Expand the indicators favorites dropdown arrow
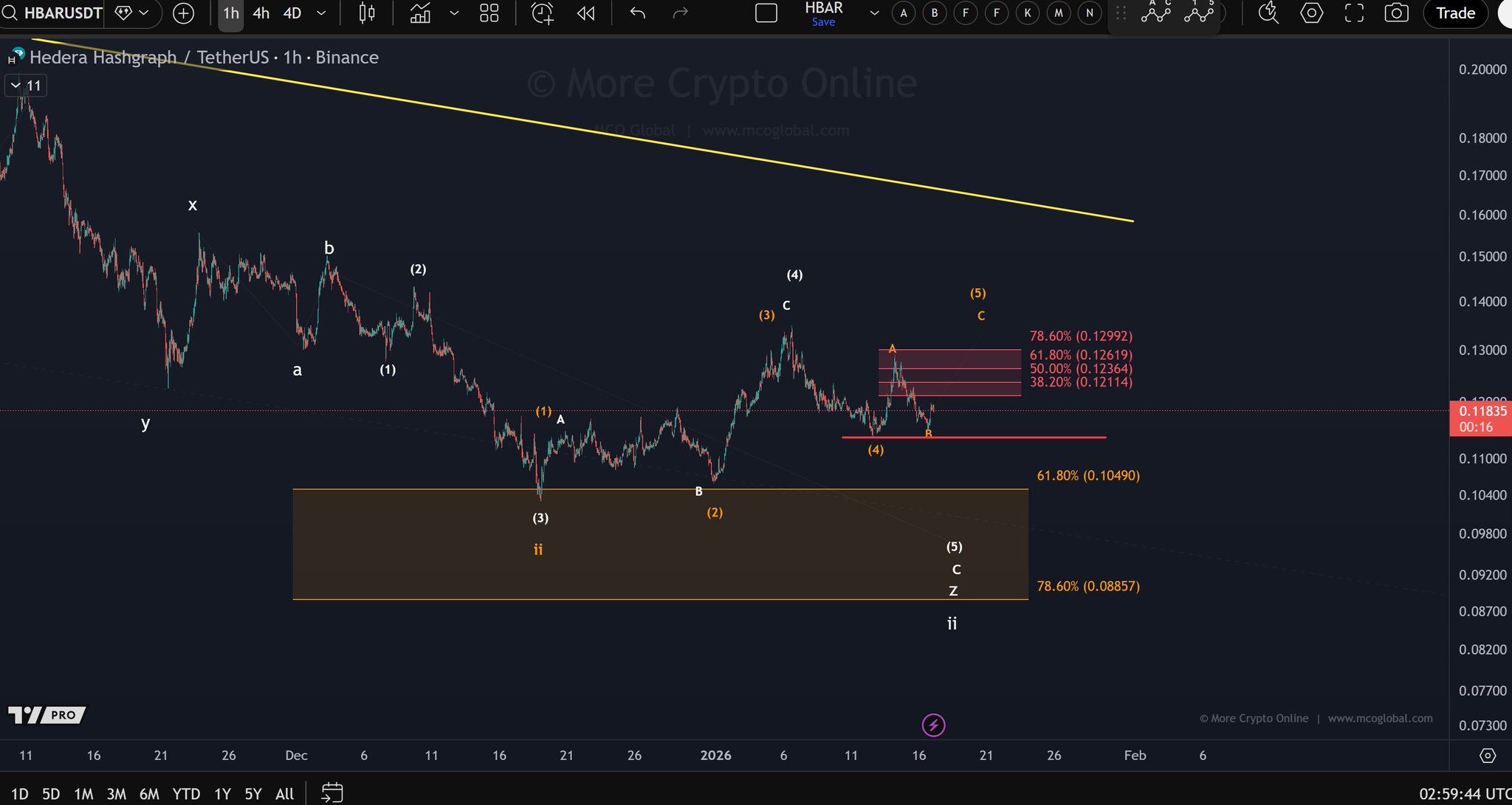1512x805 pixels. tap(454, 13)
